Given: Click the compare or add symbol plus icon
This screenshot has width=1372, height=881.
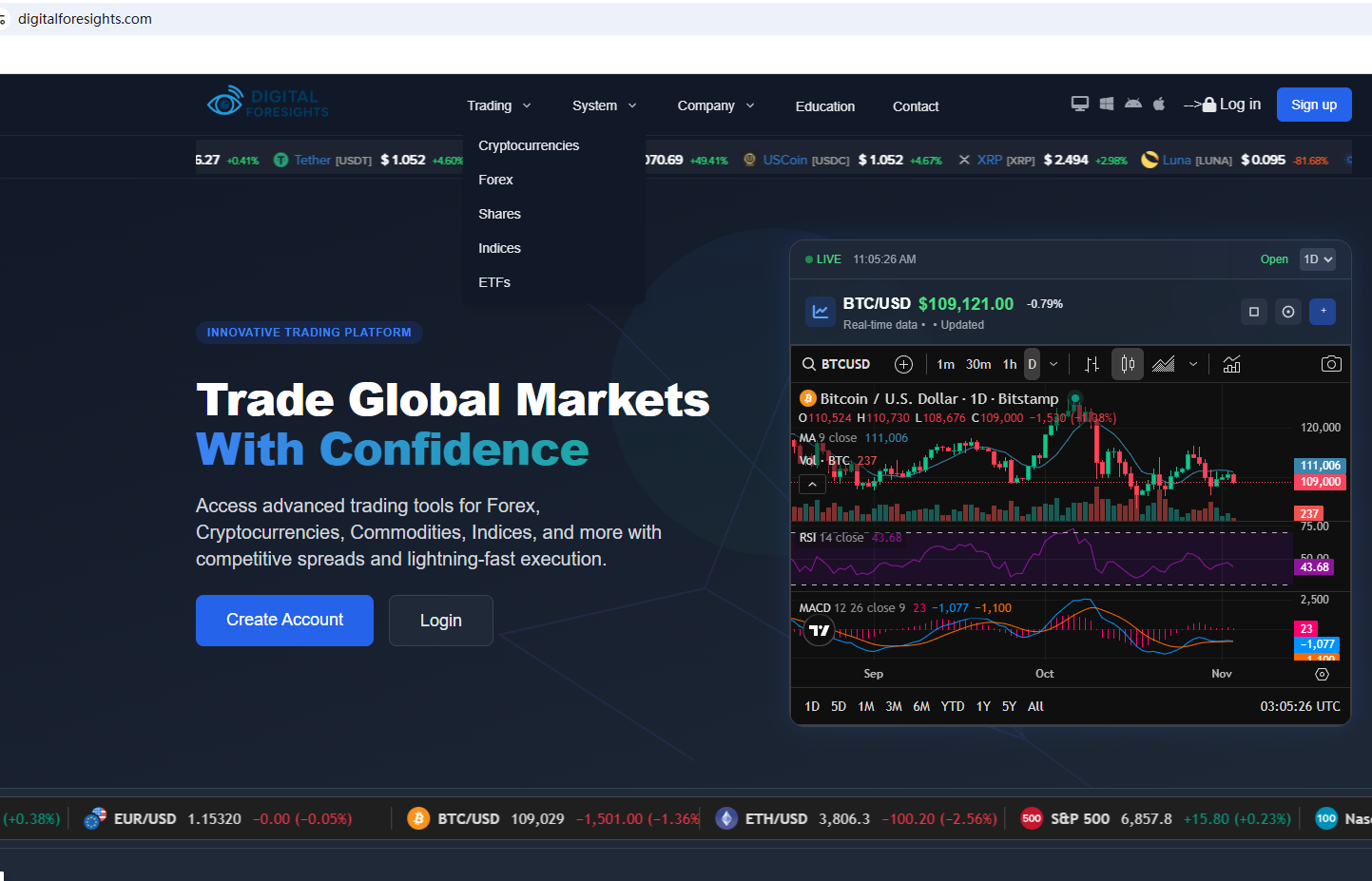Looking at the screenshot, I should pyautogui.click(x=903, y=364).
